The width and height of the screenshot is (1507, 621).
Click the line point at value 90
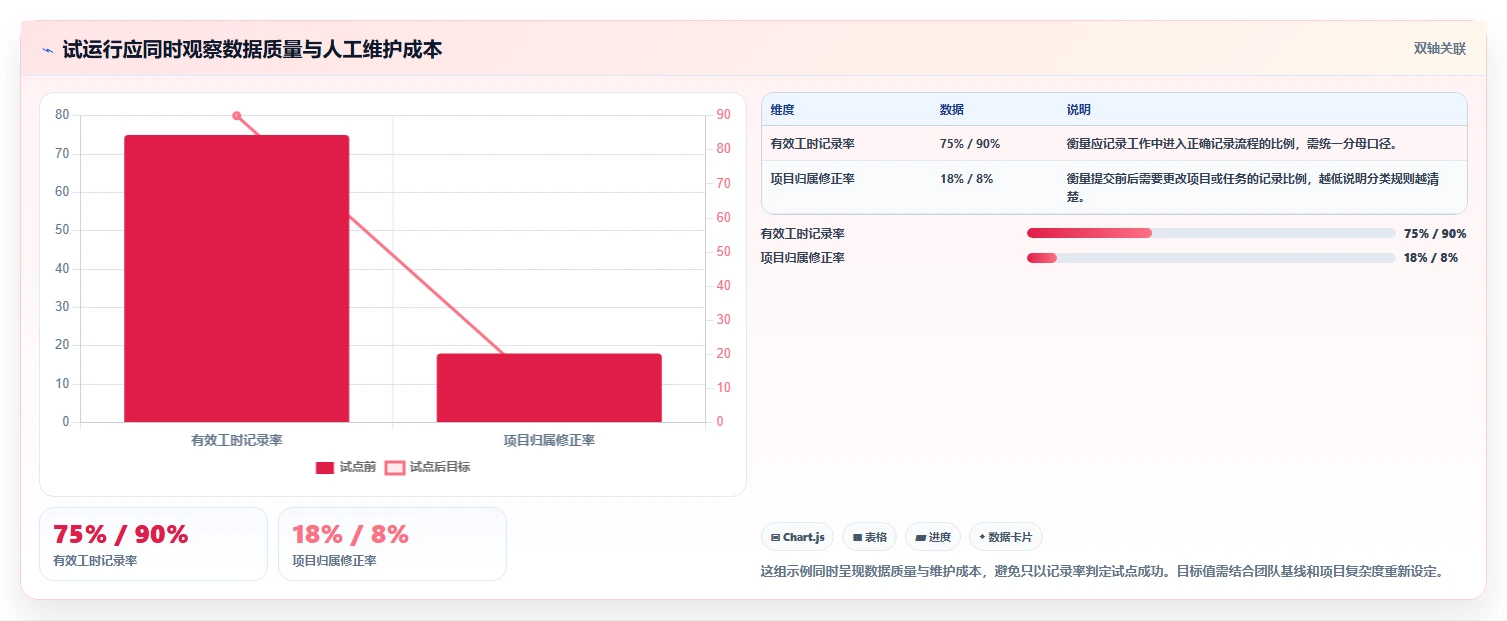(237, 116)
